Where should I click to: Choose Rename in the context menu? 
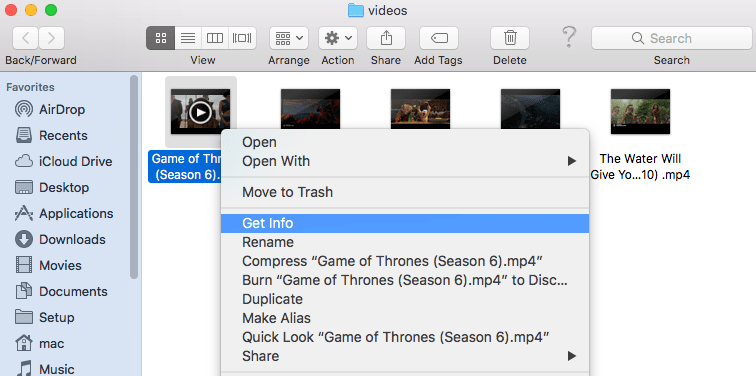pos(405,242)
